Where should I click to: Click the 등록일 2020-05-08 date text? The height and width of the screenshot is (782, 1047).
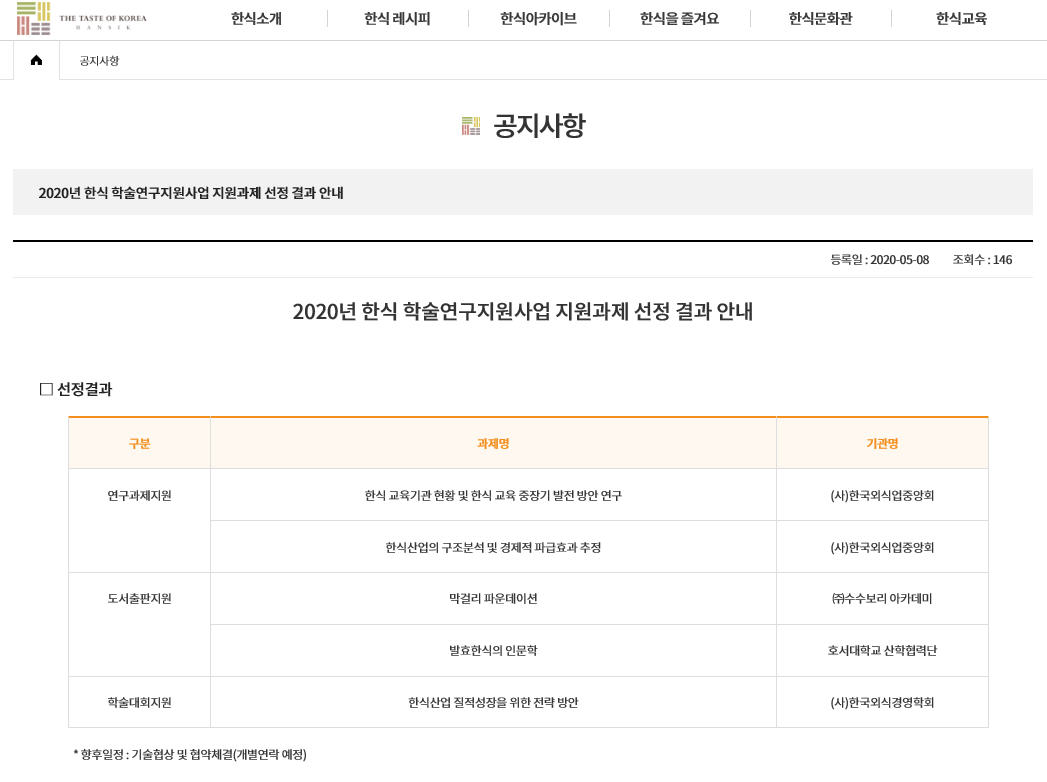pyautogui.click(x=879, y=260)
